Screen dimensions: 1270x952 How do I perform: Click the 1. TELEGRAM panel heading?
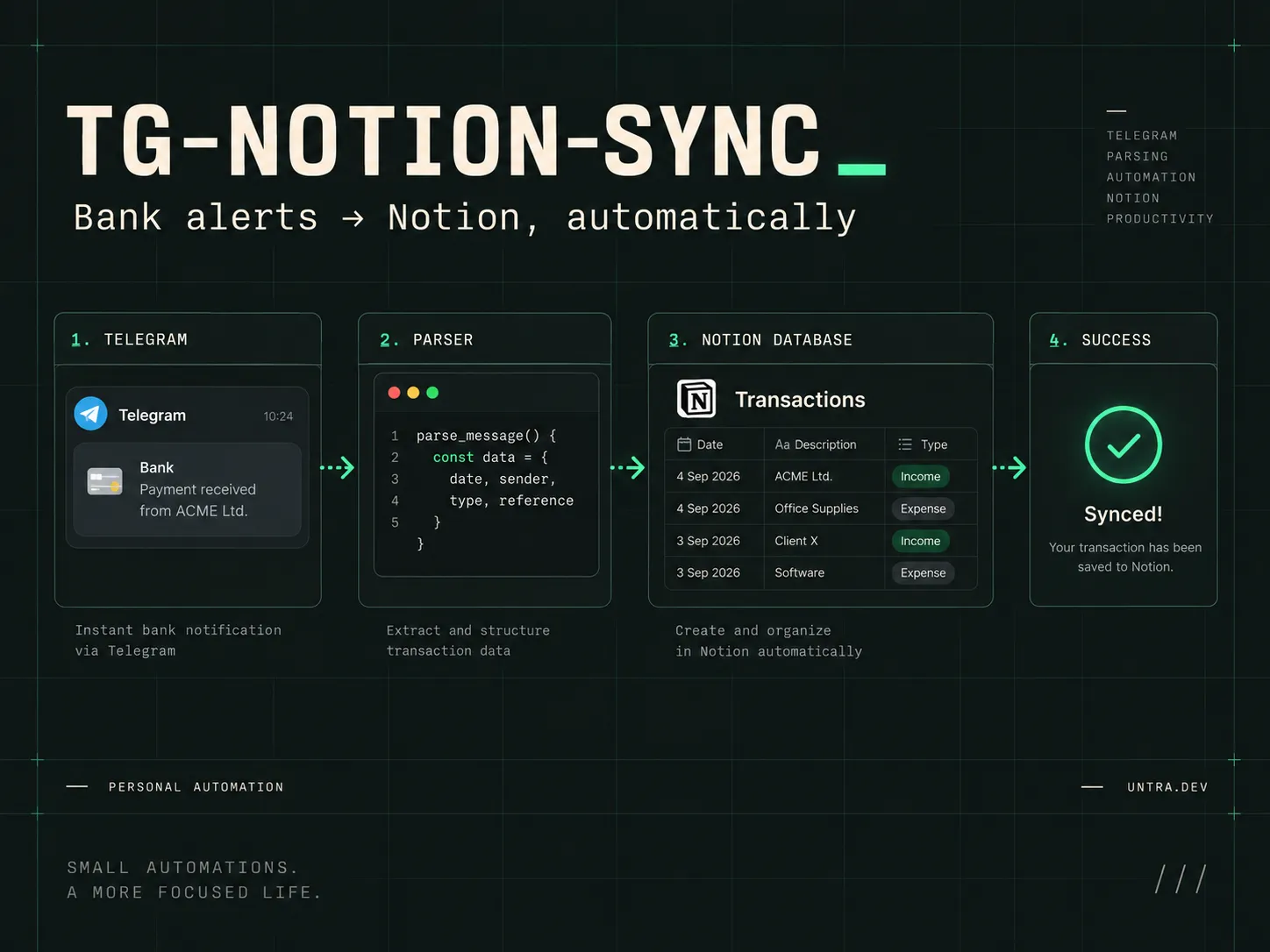click(129, 339)
